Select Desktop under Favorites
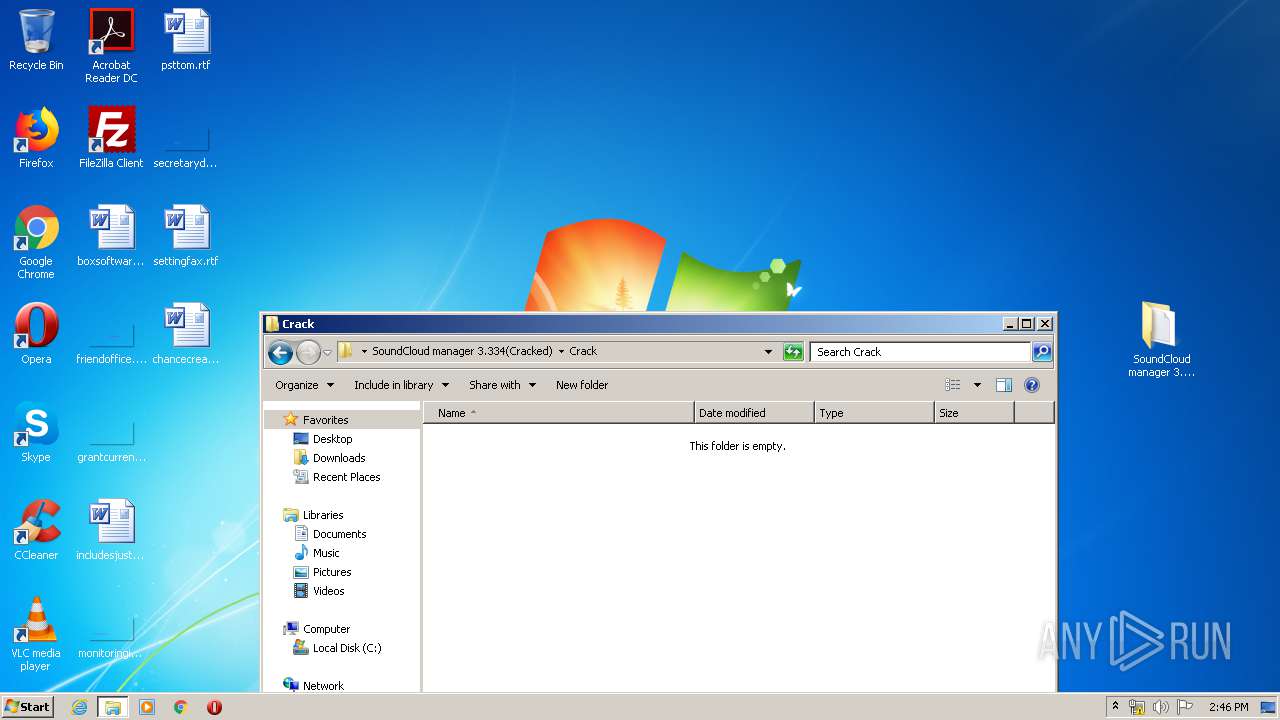This screenshot has height=720, width=1280. point(332,439)
